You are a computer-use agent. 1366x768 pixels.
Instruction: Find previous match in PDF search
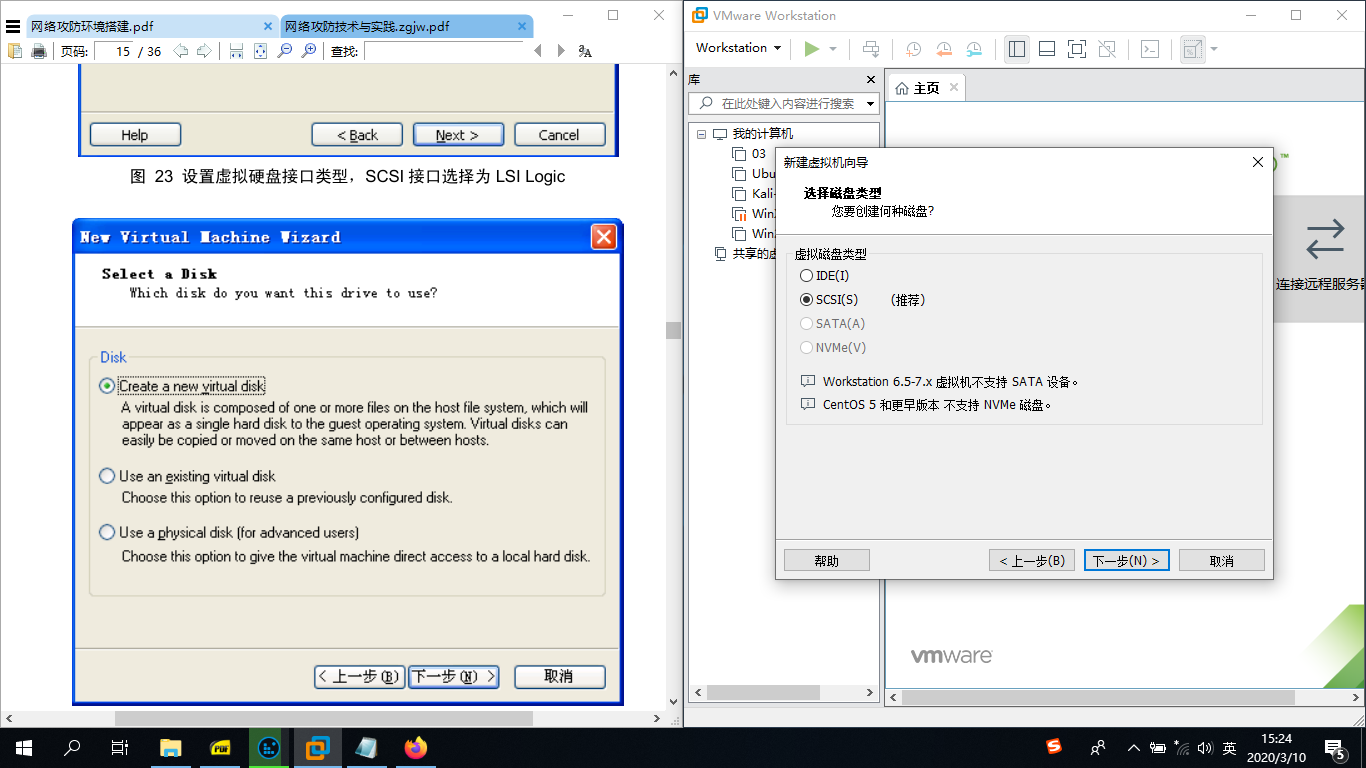click(538, 51)
